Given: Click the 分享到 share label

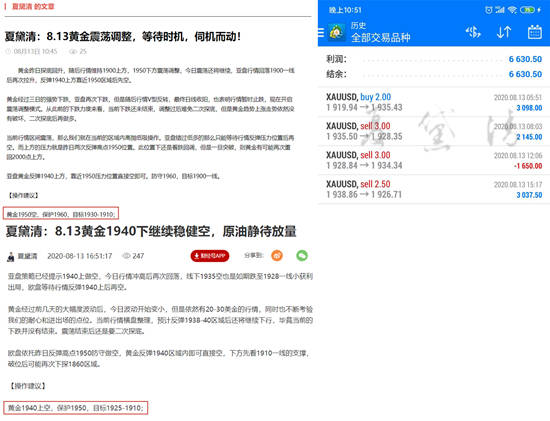Looking at the screenshot, I should pyautogui.click(x=254, y=255).
